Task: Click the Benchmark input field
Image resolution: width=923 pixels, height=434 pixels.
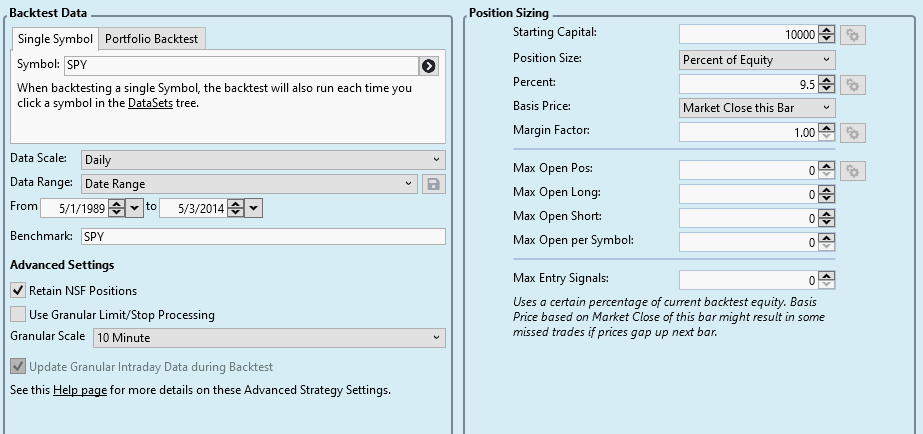Action: (263, 237)
